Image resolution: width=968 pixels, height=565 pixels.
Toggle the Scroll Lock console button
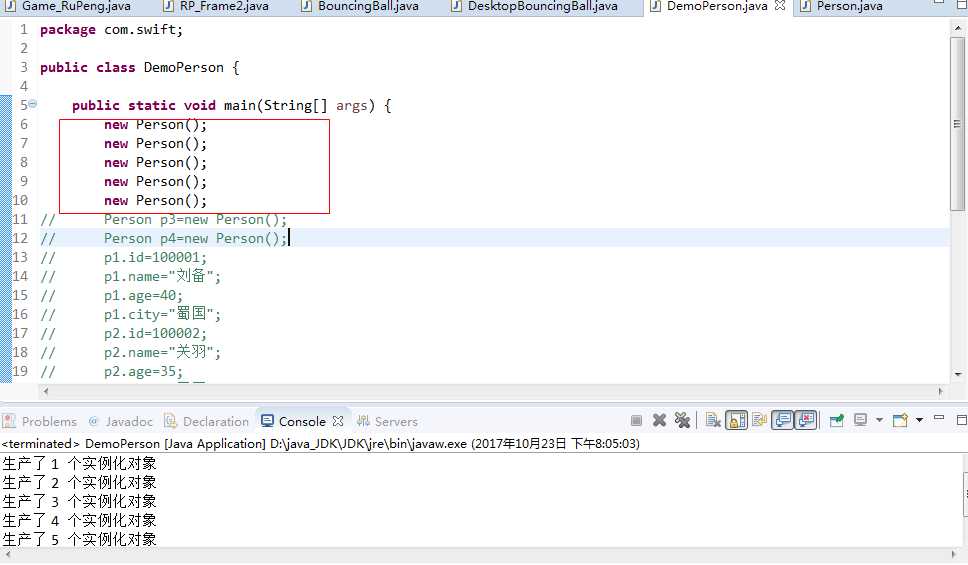click(x=736, y=421)
